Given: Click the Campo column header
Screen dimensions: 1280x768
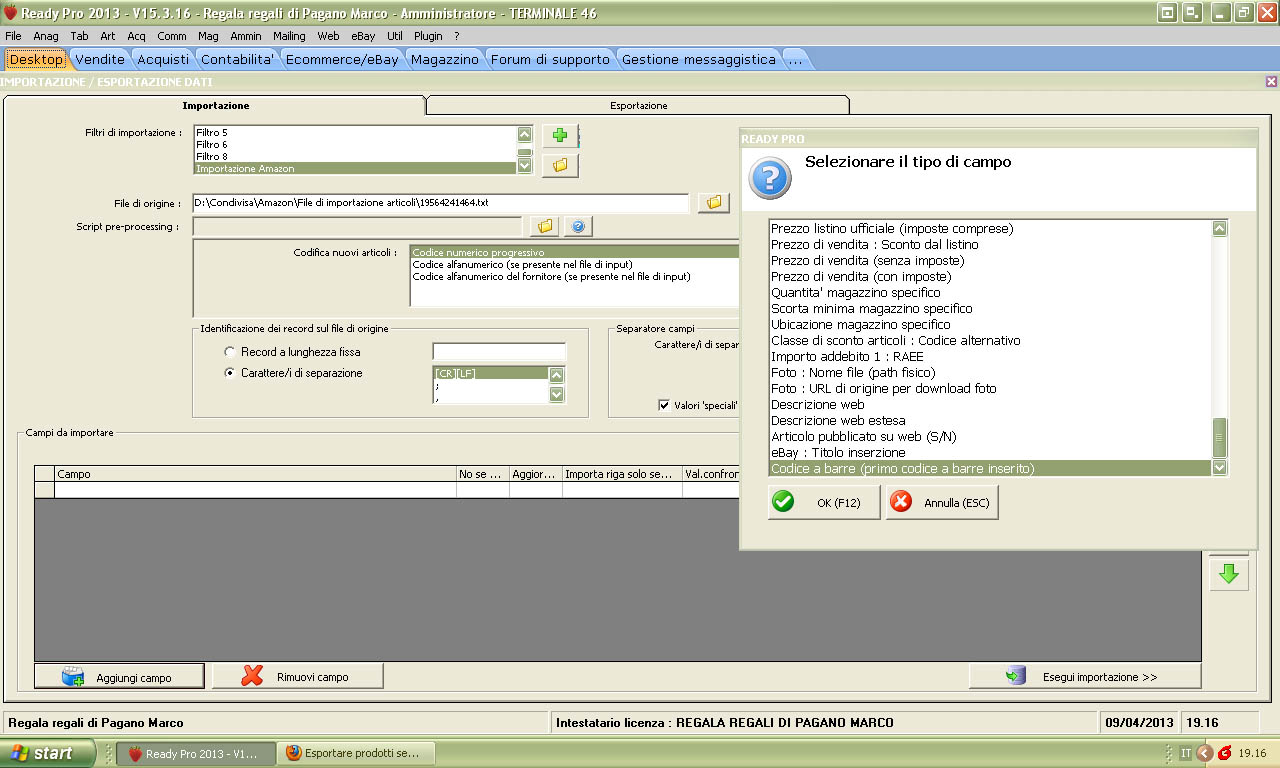Looking at the screenshot, I should tap(256, 474).
